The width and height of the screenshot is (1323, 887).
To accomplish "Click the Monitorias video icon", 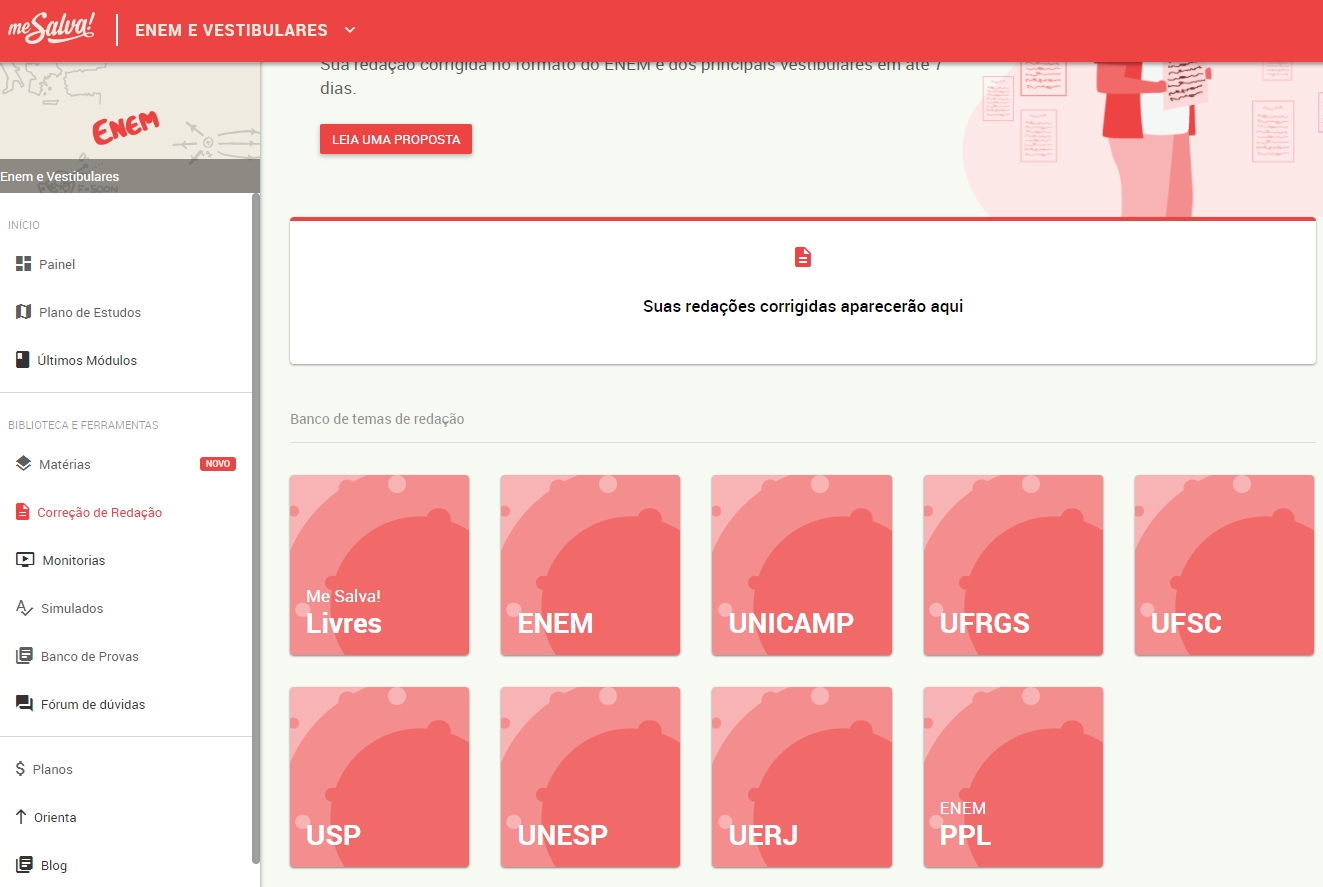I will click(25, 560).
